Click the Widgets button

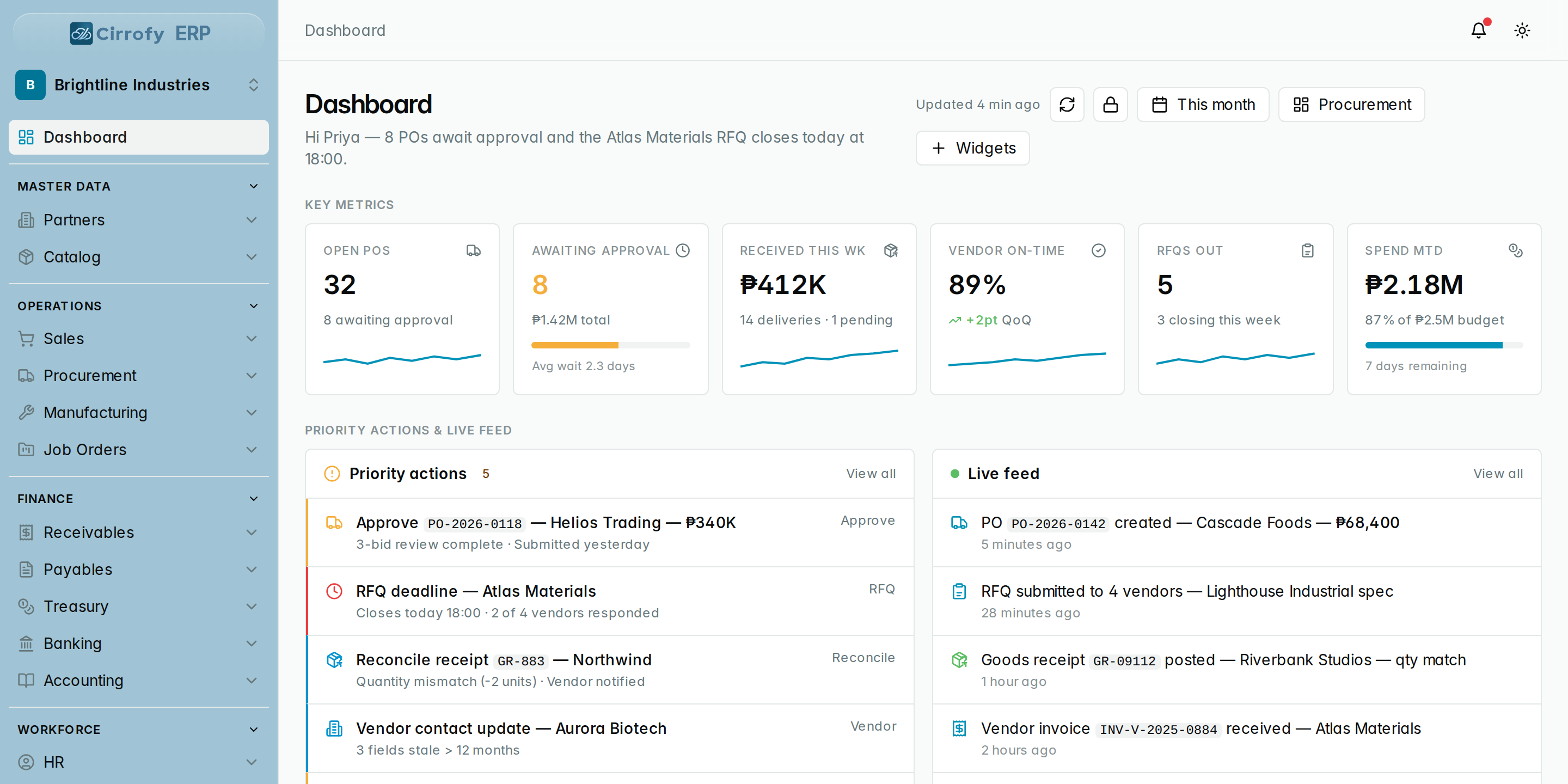click(973, 148)
